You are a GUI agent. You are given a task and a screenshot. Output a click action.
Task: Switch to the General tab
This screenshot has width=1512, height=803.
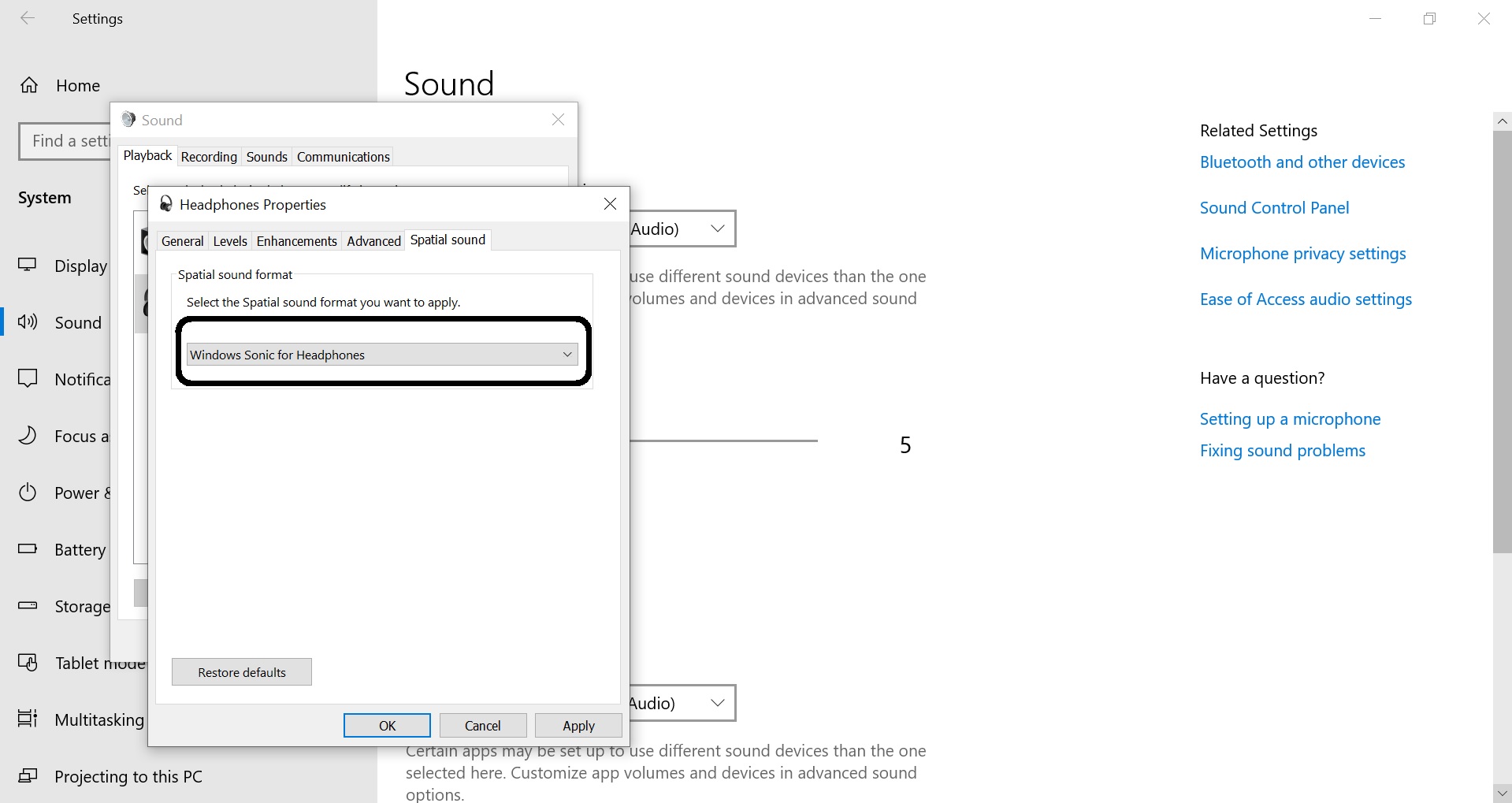tap(183, 241)
